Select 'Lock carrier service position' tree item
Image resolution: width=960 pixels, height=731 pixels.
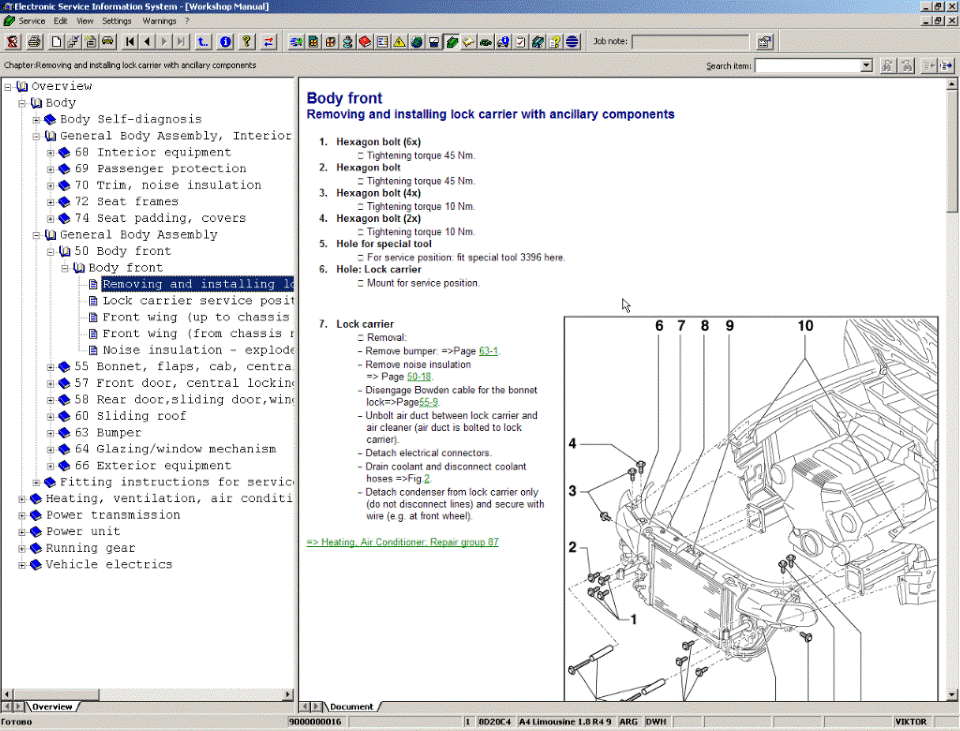[197, 301]
